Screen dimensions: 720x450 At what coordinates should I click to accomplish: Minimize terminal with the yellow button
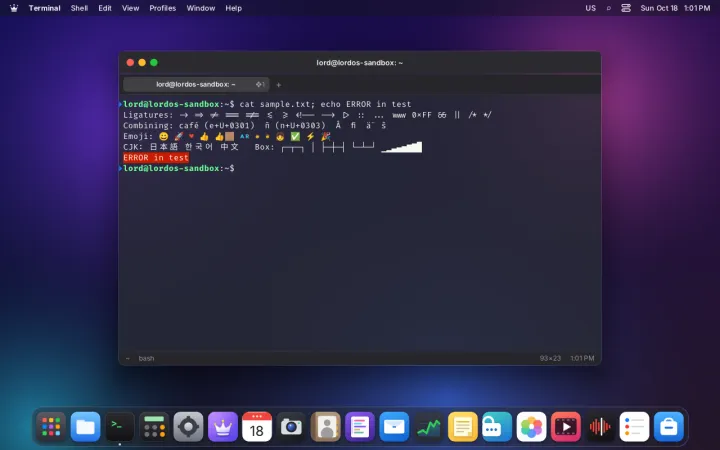pos(142,62)
